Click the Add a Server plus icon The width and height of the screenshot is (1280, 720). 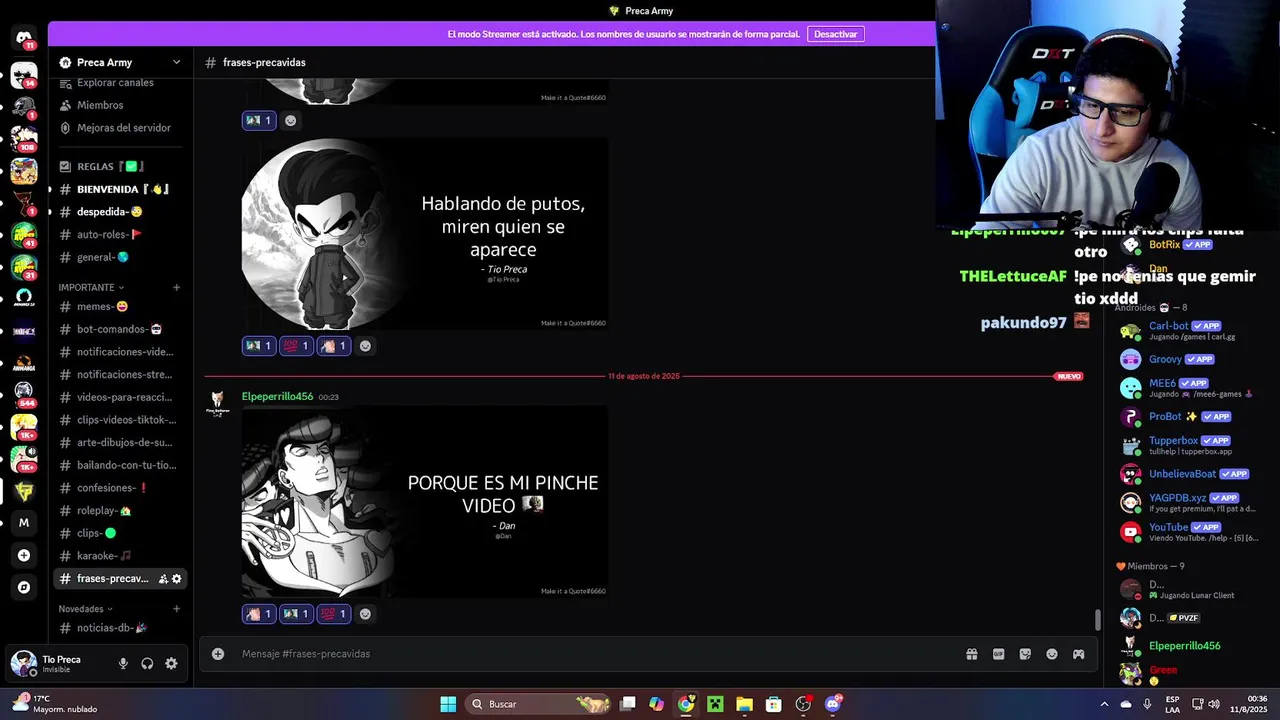24,555
